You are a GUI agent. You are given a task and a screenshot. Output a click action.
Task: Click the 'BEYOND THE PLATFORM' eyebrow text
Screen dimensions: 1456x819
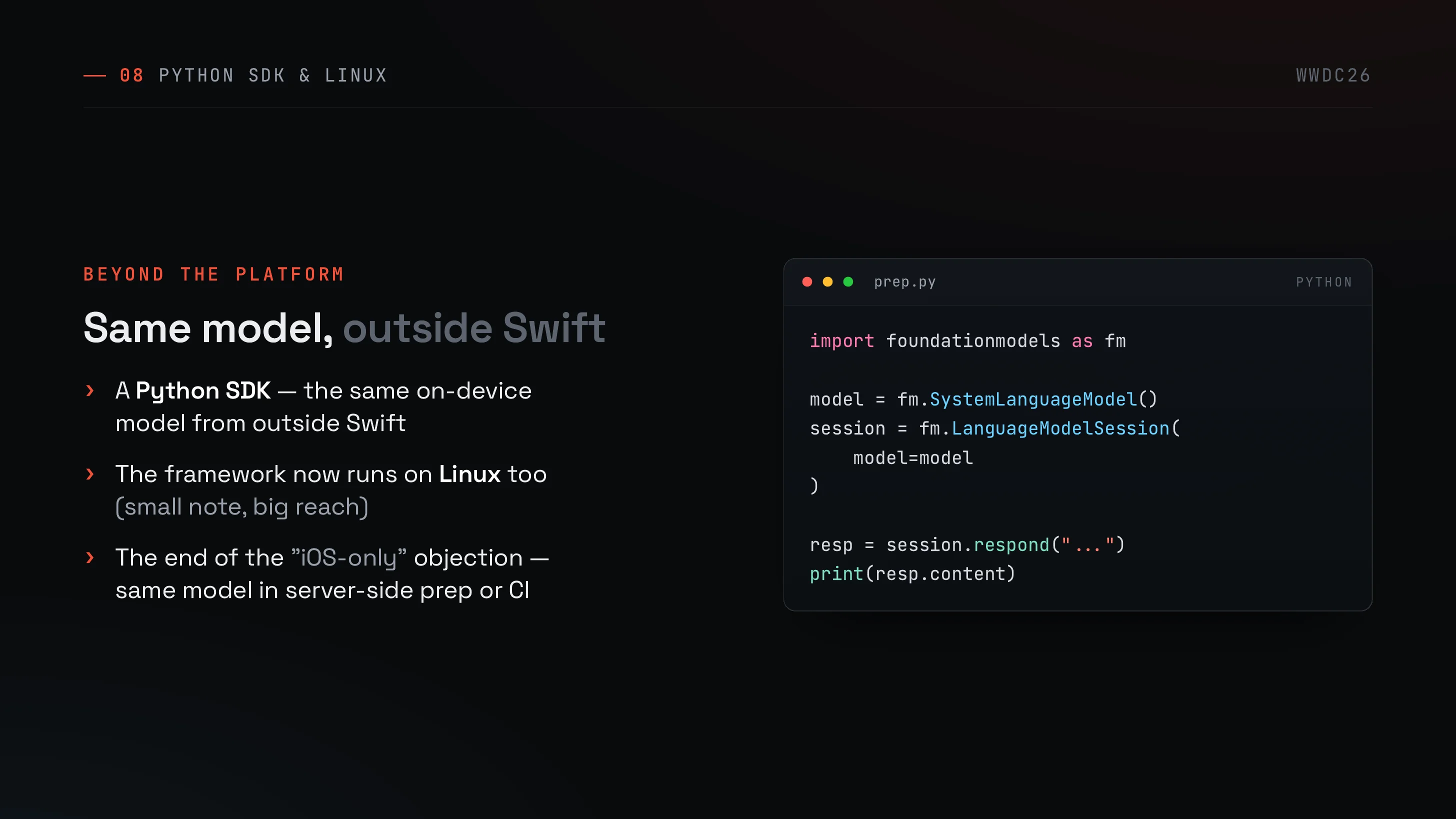click(x=213, y=274)
